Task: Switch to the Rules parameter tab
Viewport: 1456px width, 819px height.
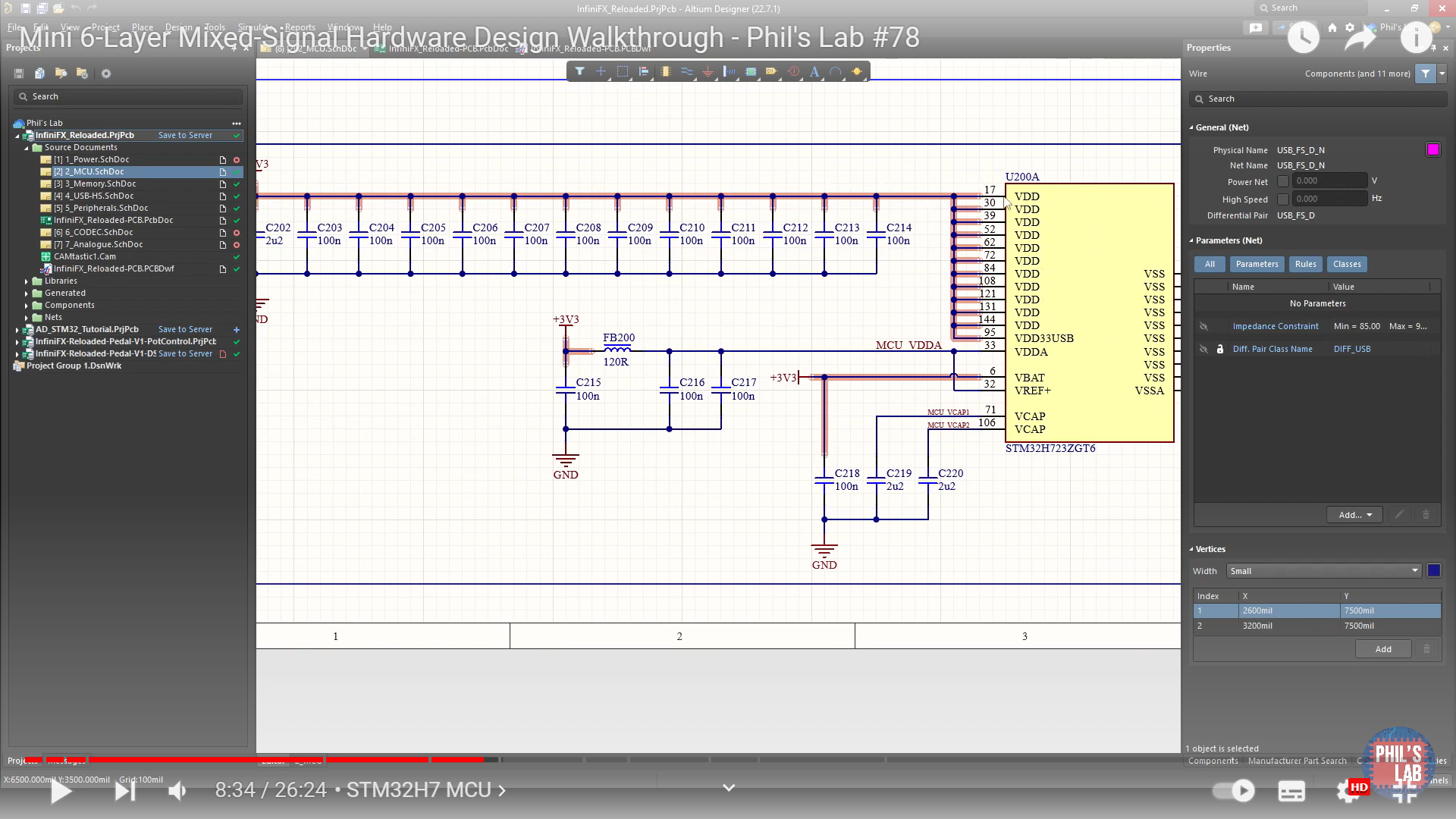Action: click(x=1305, y=264)
